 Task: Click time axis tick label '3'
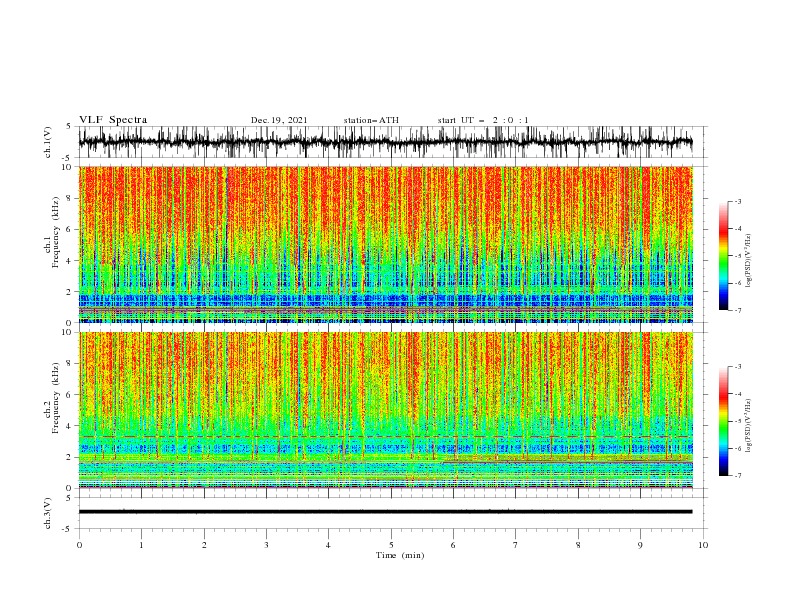(x=266, y=545)
